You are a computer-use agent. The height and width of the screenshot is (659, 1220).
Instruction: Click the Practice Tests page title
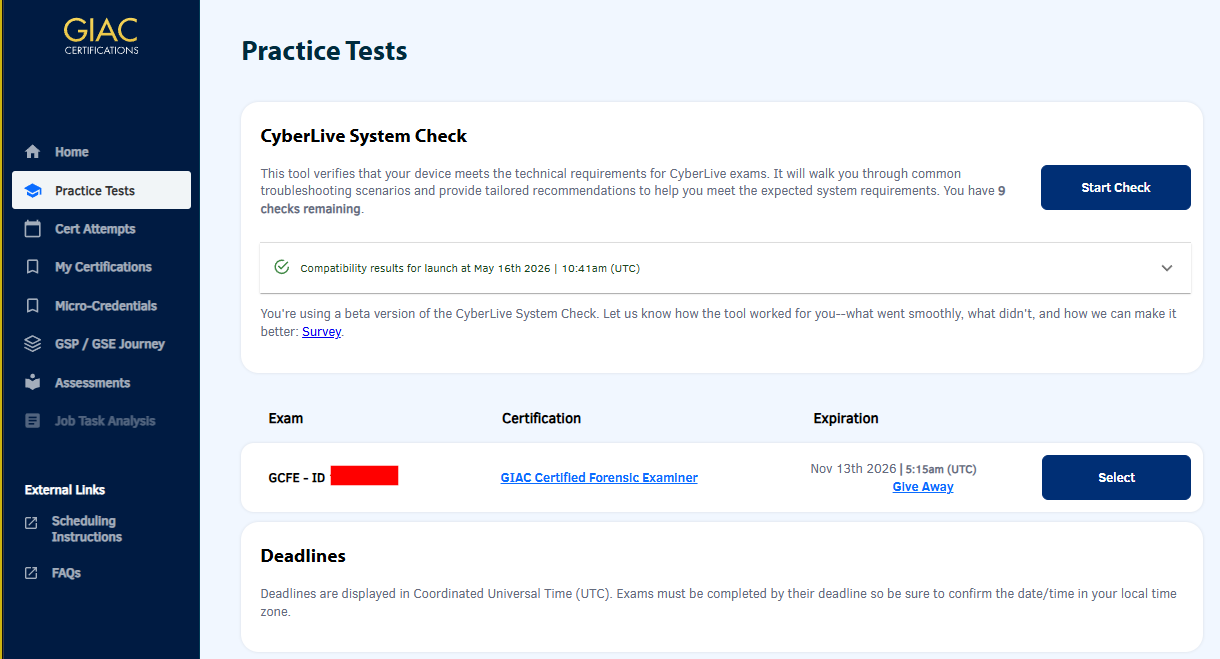click(x=325, y=51)
